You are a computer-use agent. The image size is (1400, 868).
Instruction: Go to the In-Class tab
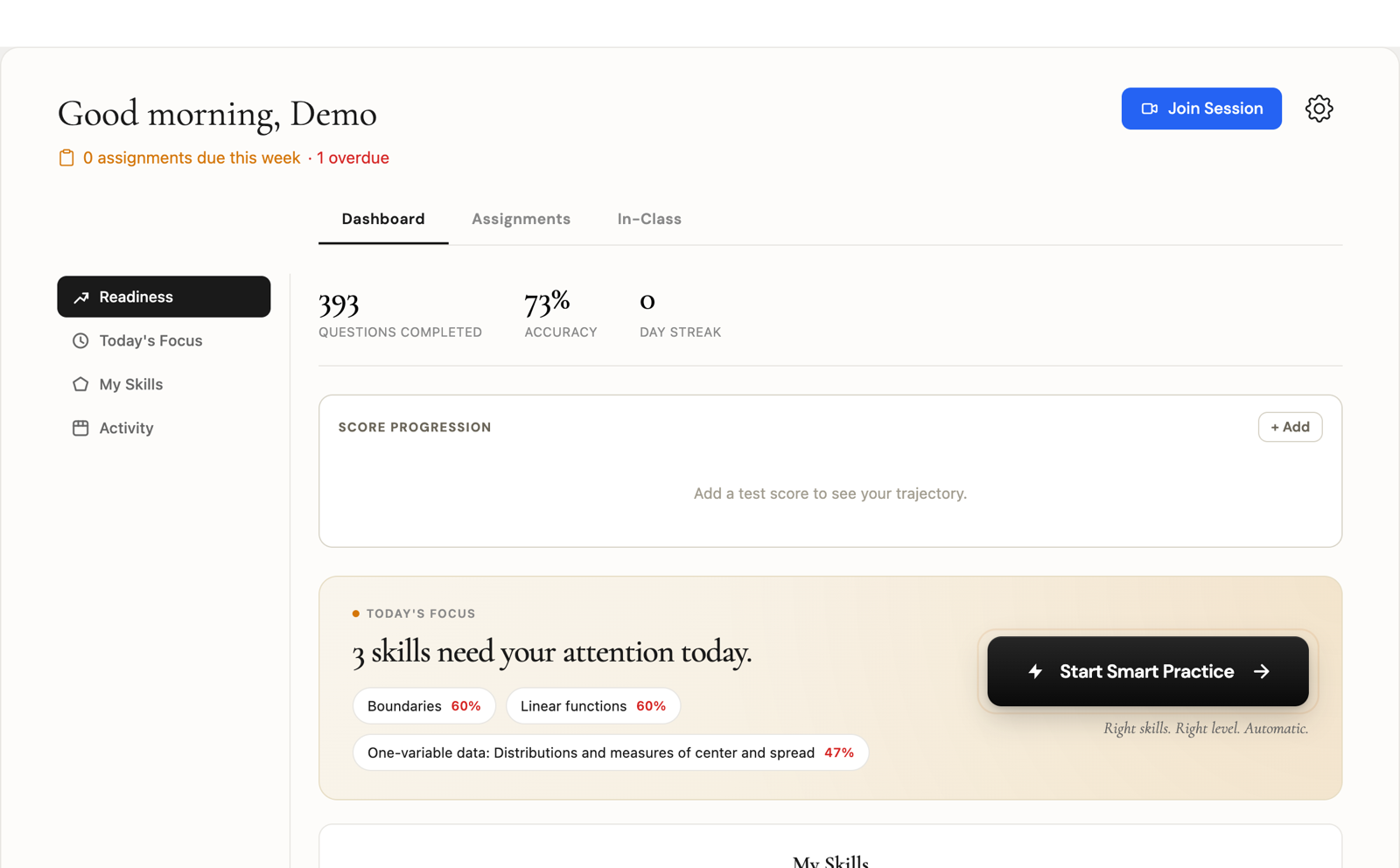[x=649, y=219]
